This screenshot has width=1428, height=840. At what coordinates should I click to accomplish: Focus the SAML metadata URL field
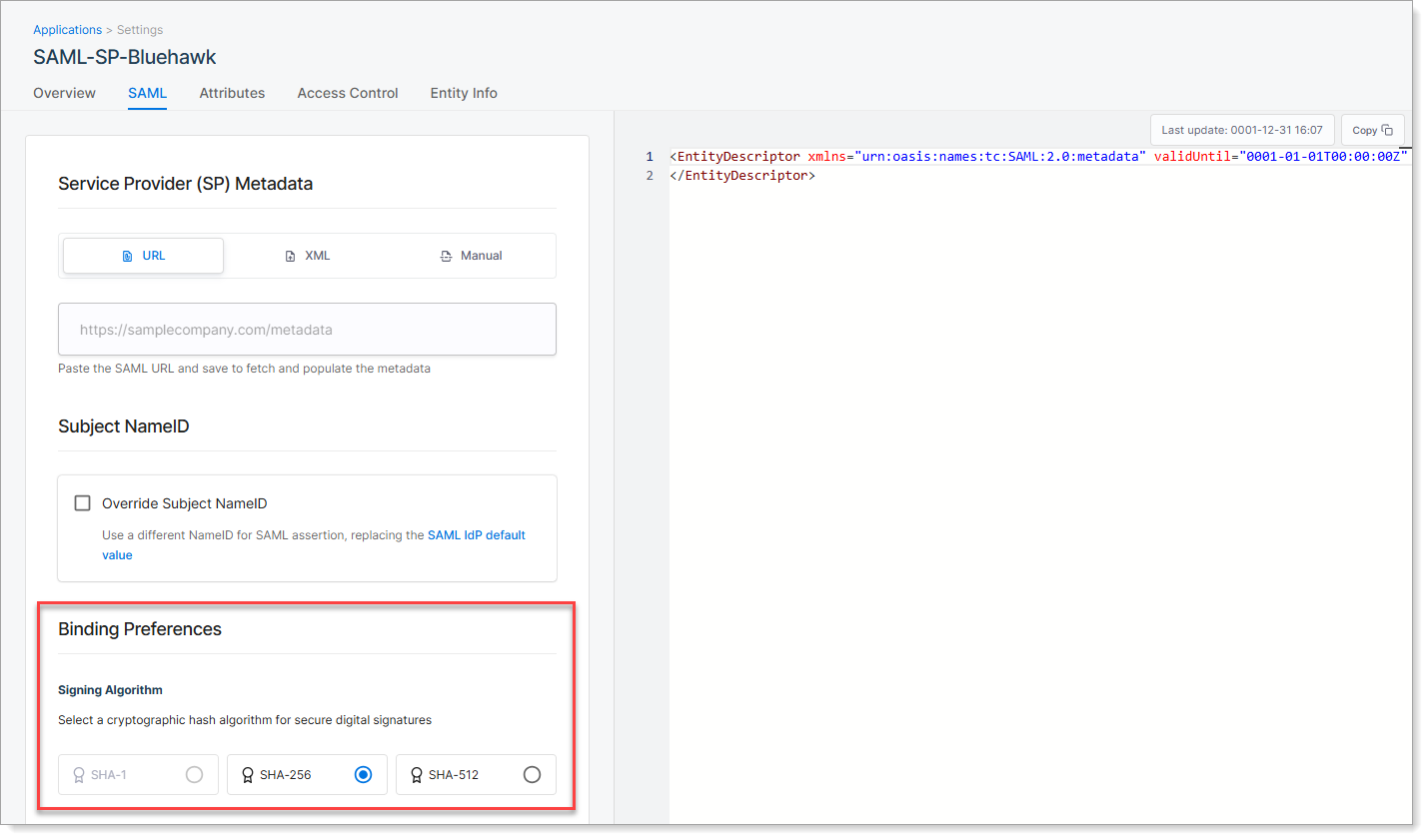[x=307, y=329]
